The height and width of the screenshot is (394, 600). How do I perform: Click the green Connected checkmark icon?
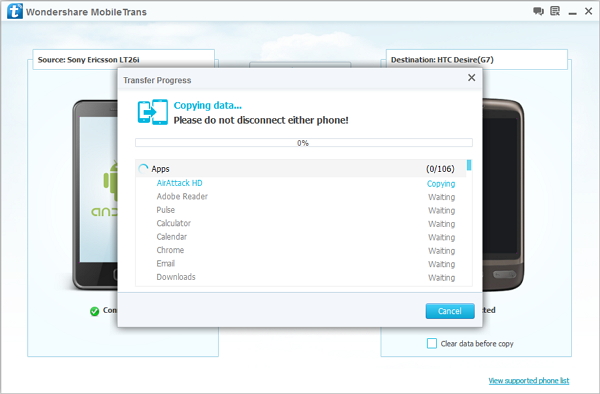coord(95,311)
